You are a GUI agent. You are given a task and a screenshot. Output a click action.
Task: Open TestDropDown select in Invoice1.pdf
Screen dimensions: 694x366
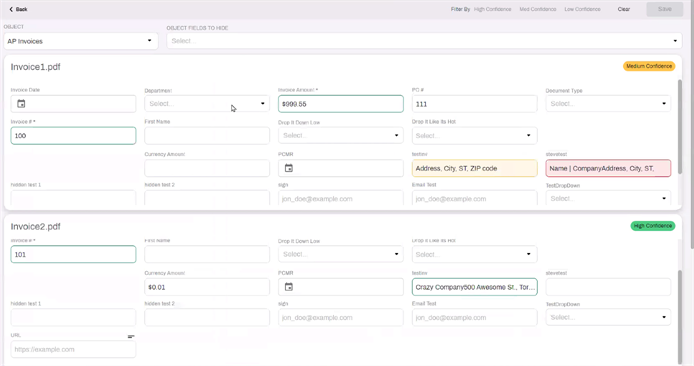coord(608,198)
